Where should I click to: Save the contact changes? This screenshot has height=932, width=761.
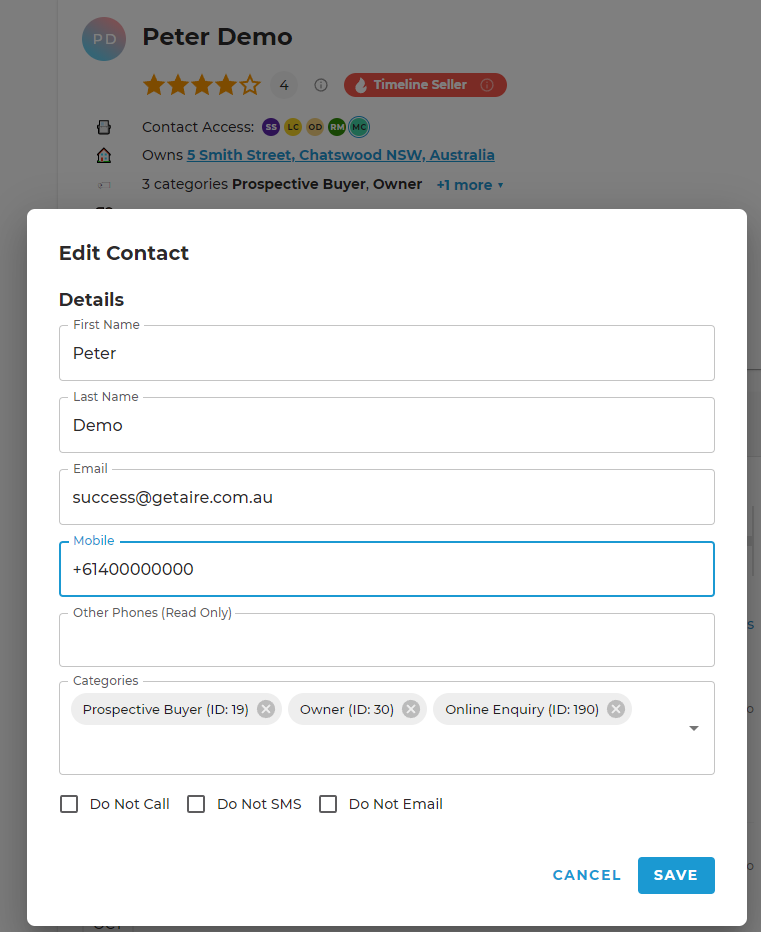coord(676,875)
